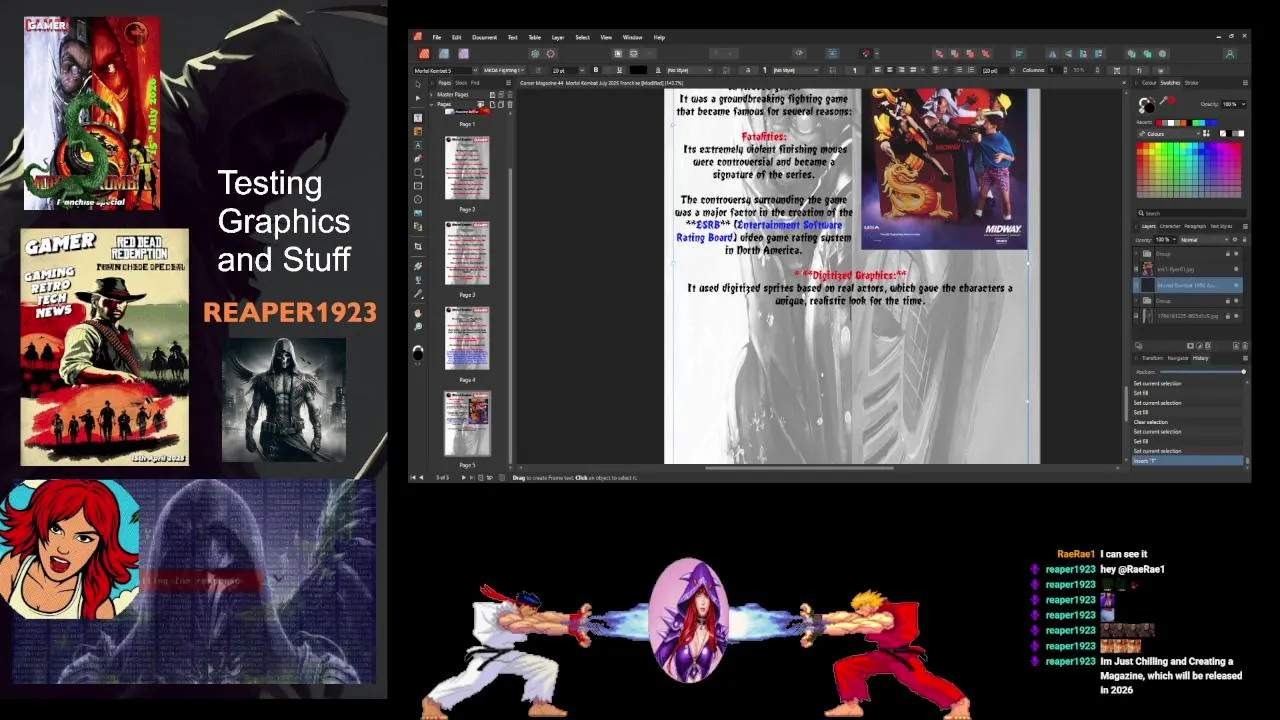Switch to the Swatches tab
Screen dimensions: 1280x720
click(x=1170, y=82)
